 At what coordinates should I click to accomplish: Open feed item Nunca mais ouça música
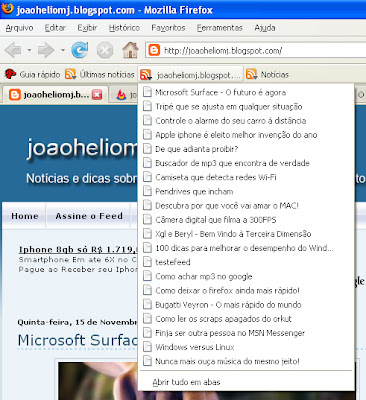pyautogui.click(x=245, y=361)
